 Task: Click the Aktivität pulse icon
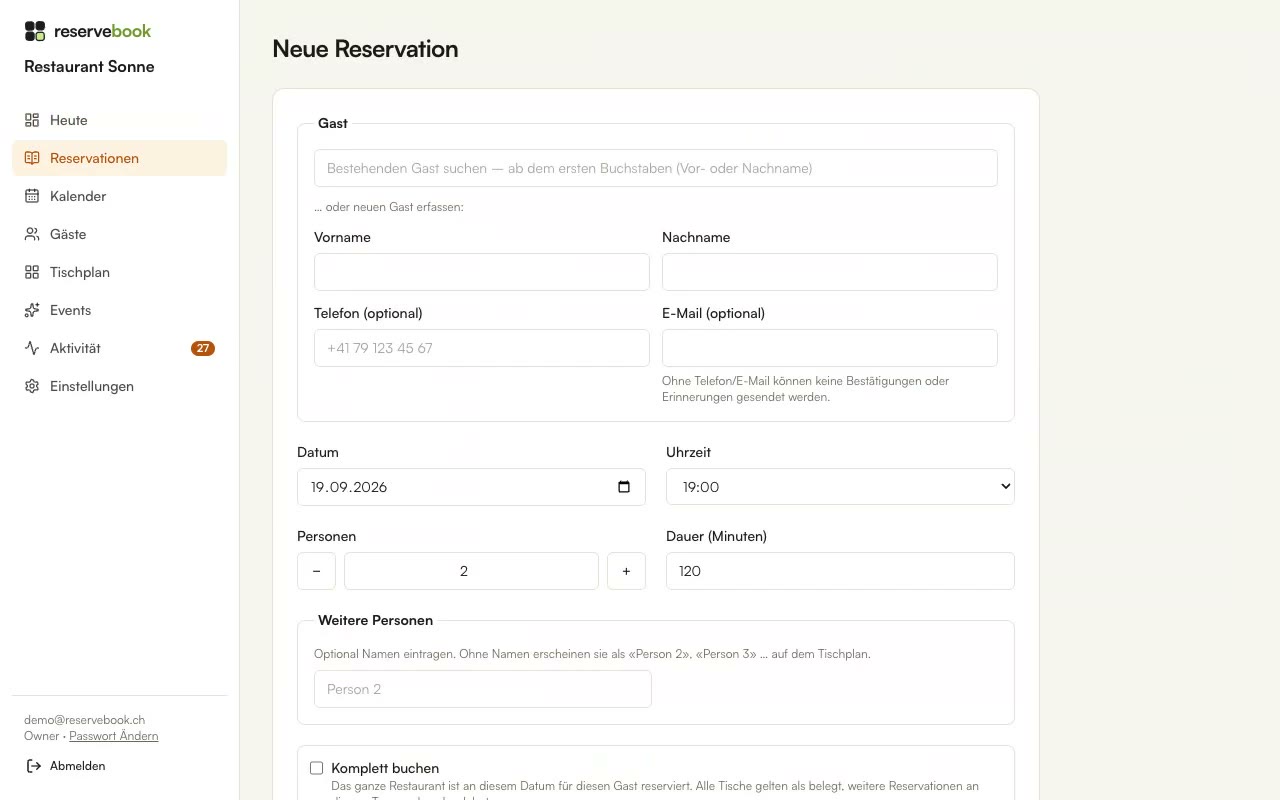pyautogui.click(x=32, y=348)
